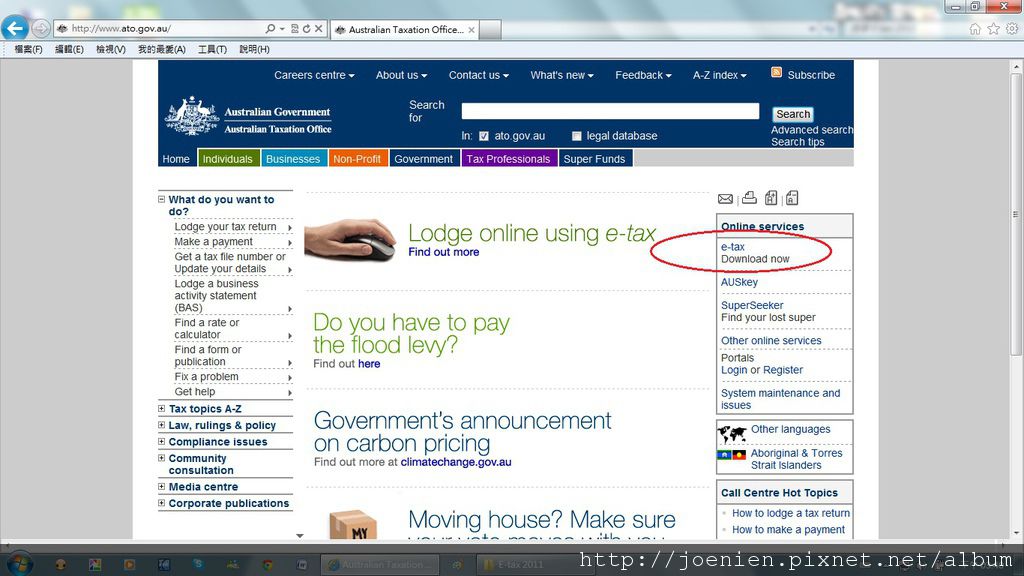The width and height of the screenshot is (1024, 576).
Task: Click the RSS feed icon beside Subscribe
Action: point(776,72)
